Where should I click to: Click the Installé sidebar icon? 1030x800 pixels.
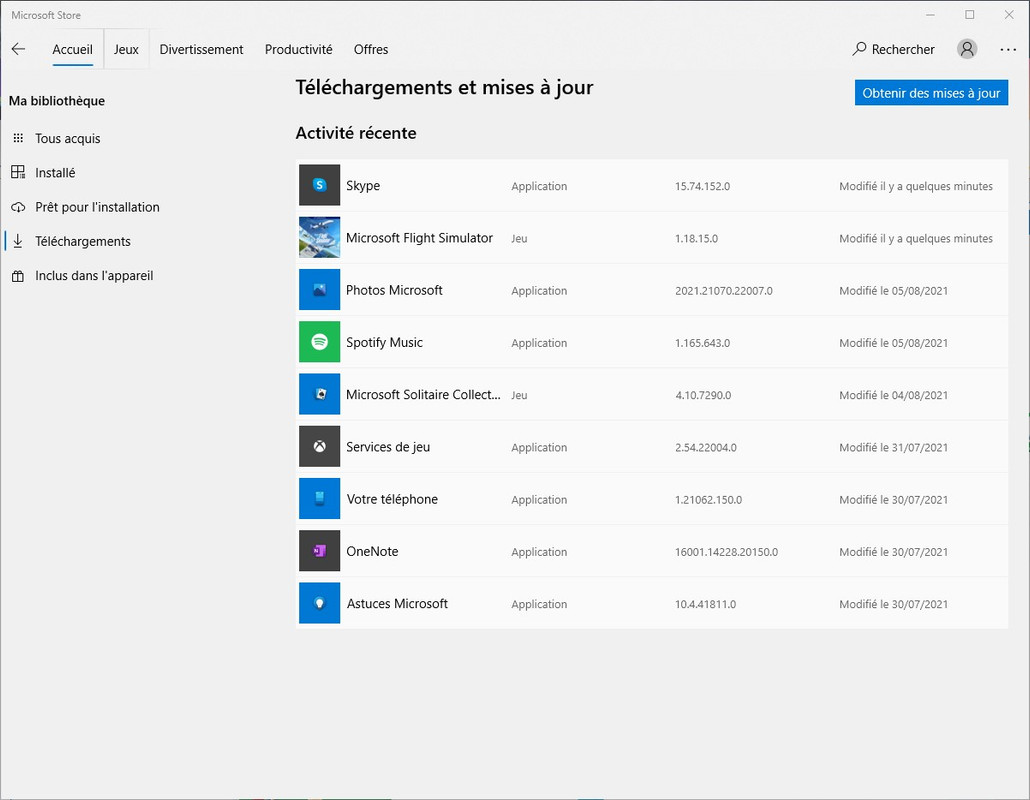point(18,172)
